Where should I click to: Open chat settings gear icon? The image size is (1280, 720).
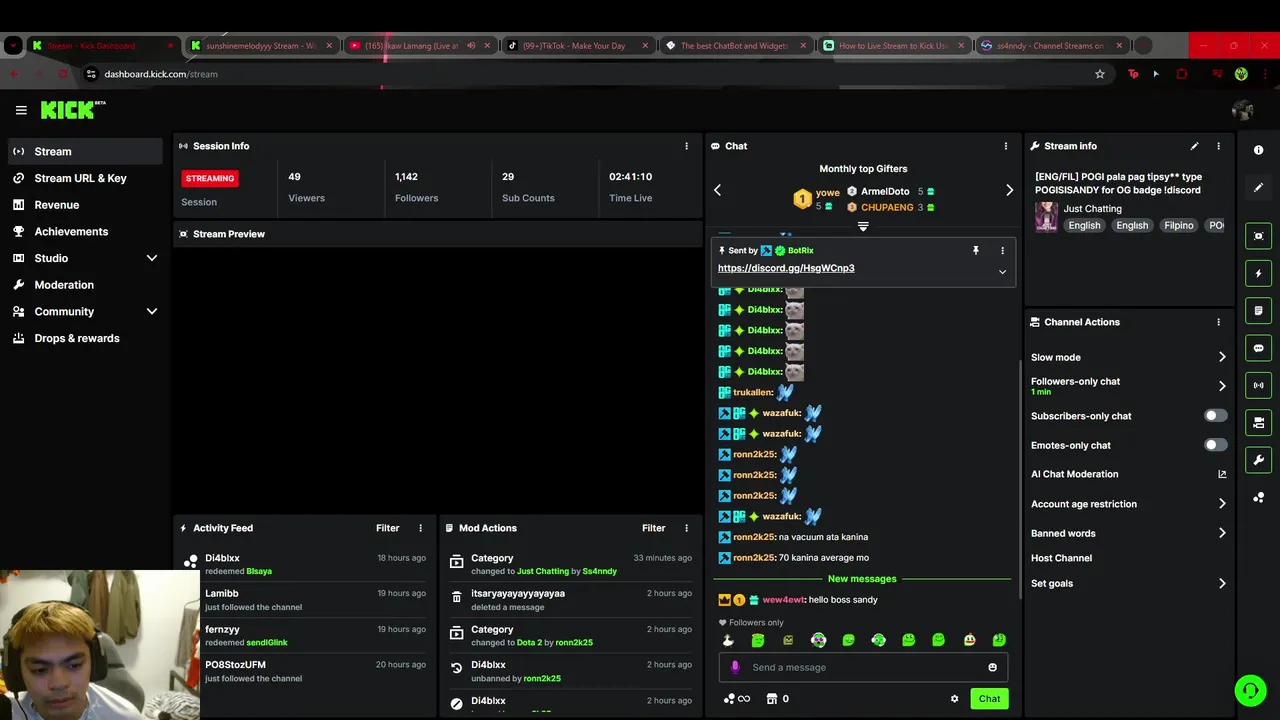954,699
